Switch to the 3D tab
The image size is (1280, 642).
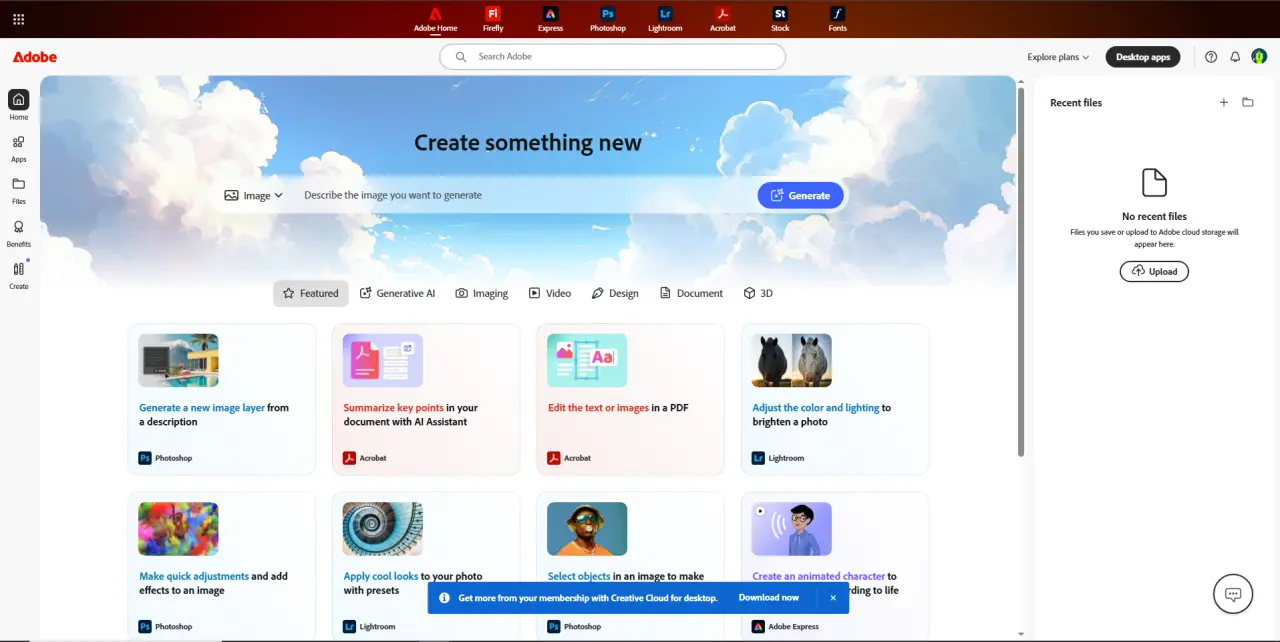(x=758, y=293)
